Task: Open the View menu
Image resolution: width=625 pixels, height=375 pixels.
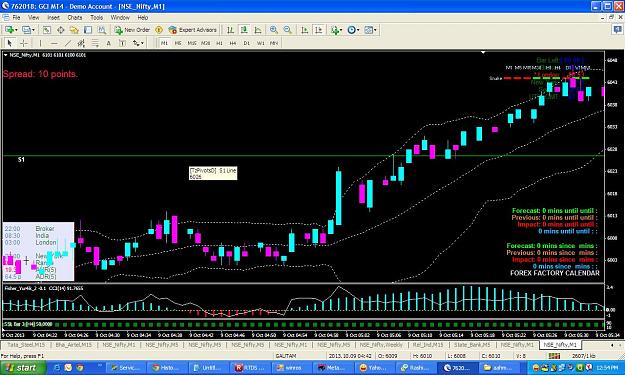Action: (33, 18)
